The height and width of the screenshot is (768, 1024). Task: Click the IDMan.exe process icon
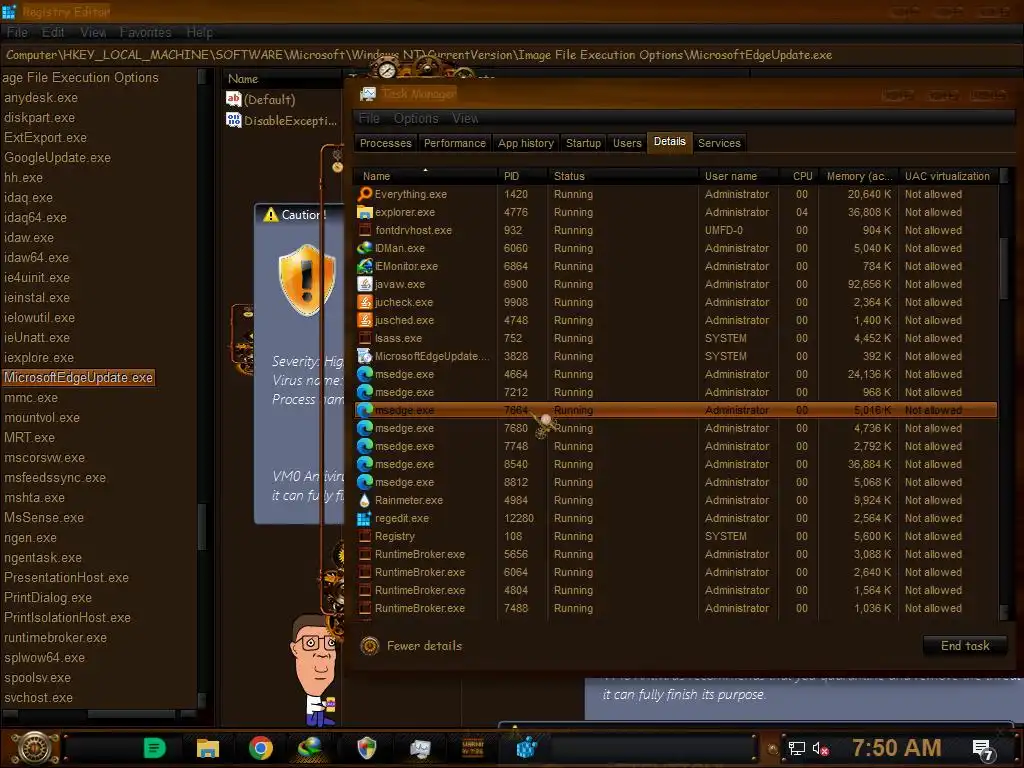coord(364,248)
